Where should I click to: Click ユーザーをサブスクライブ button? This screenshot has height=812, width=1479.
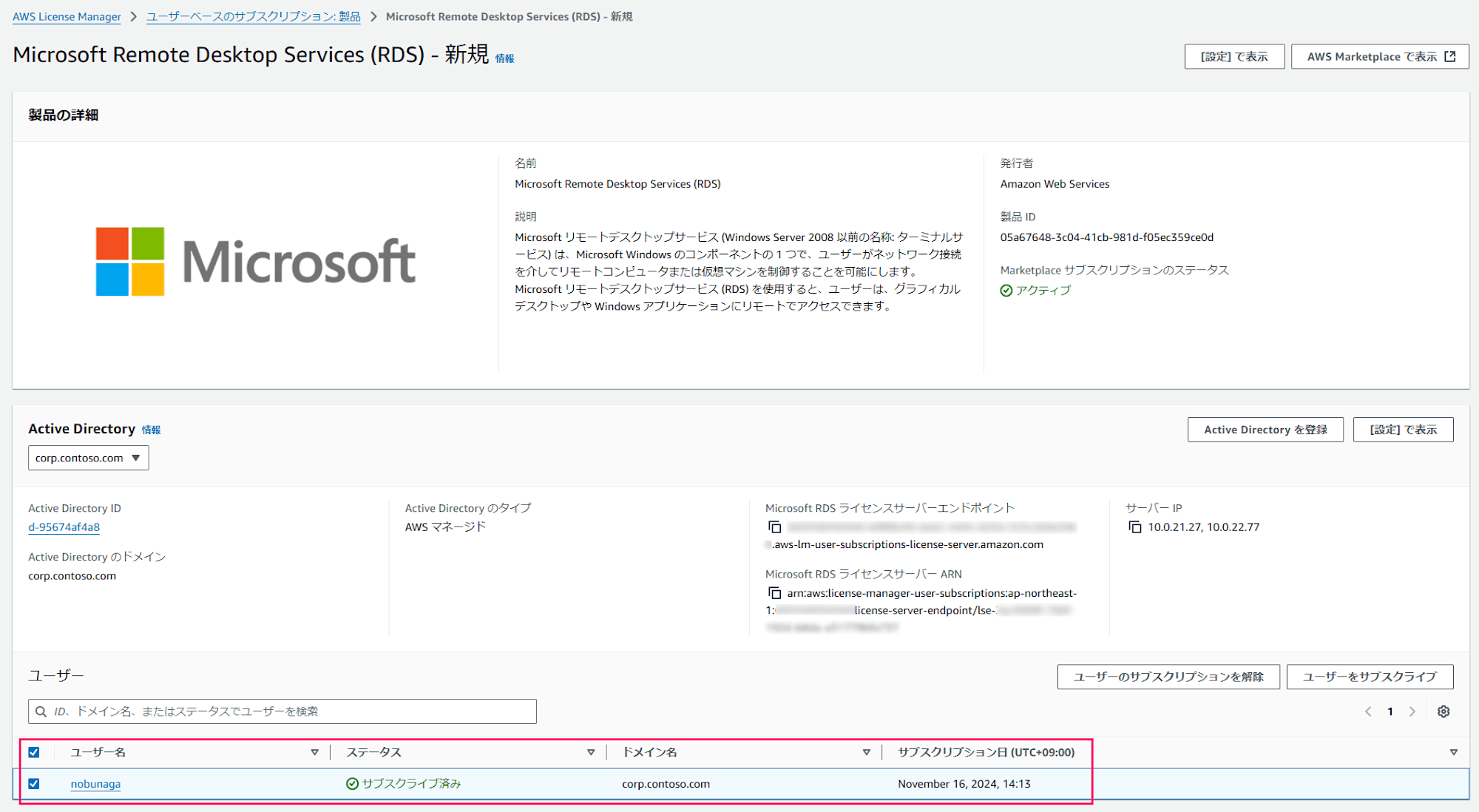[1370, 677]
